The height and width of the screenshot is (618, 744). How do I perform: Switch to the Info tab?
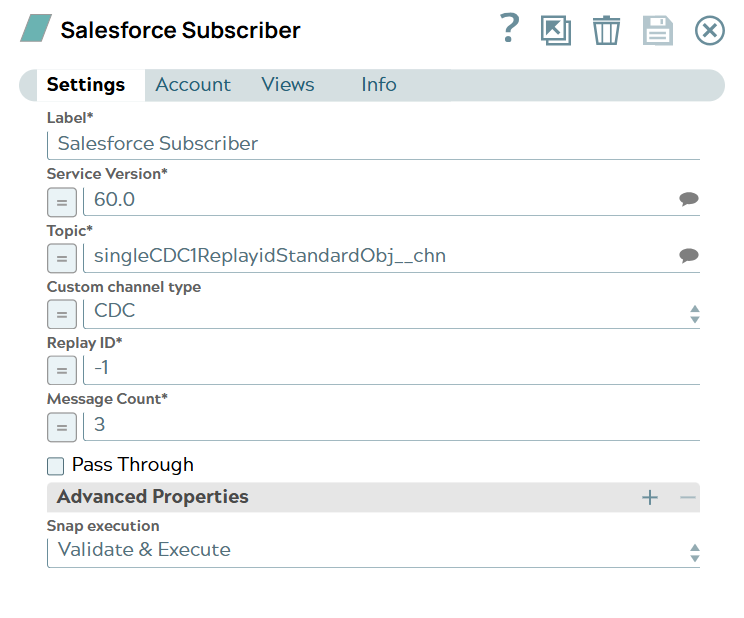379,85
